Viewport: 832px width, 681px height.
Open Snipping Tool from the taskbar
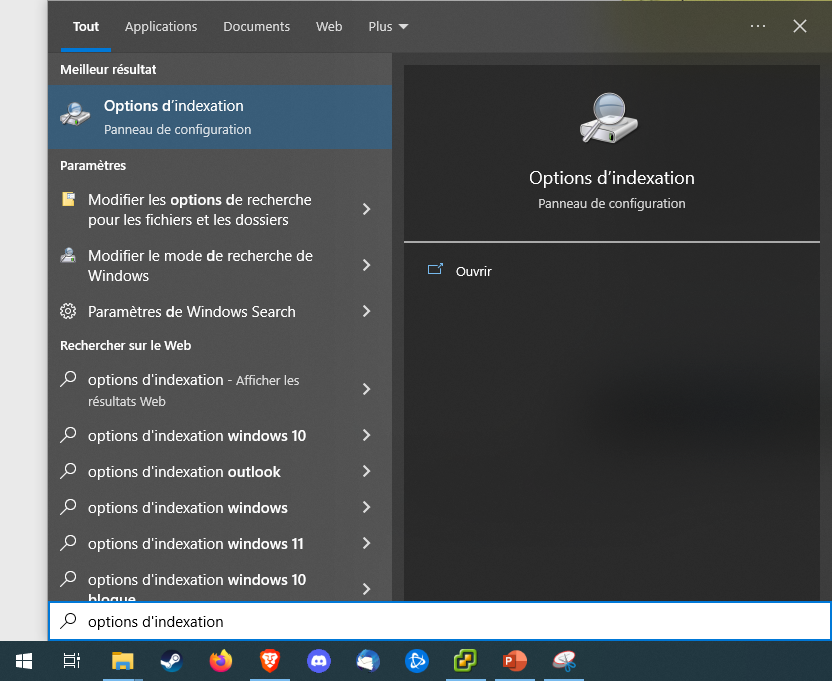tap(564, 661)
